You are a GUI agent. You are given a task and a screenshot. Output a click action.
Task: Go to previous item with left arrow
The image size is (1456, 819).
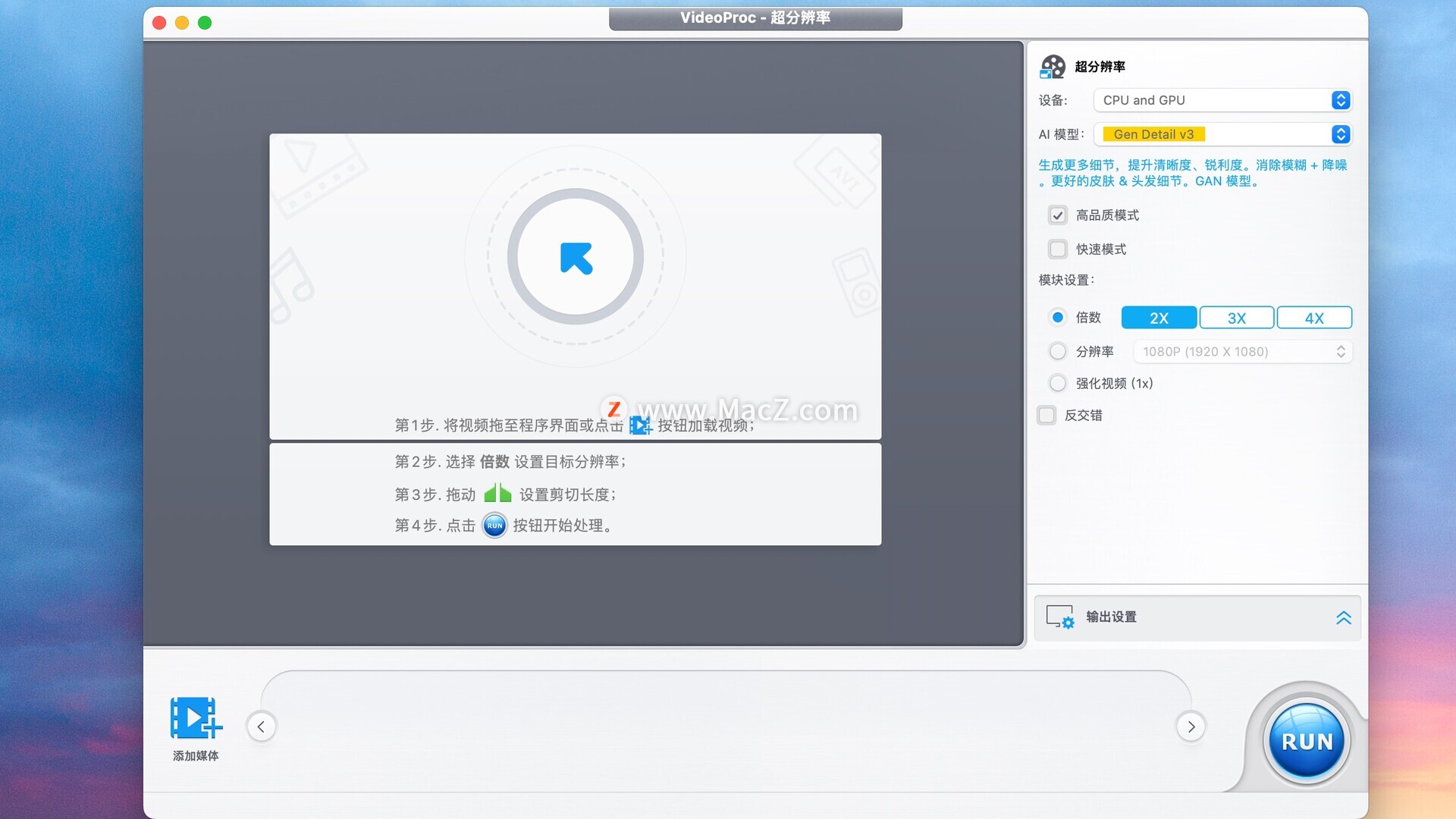click(262, 726)
